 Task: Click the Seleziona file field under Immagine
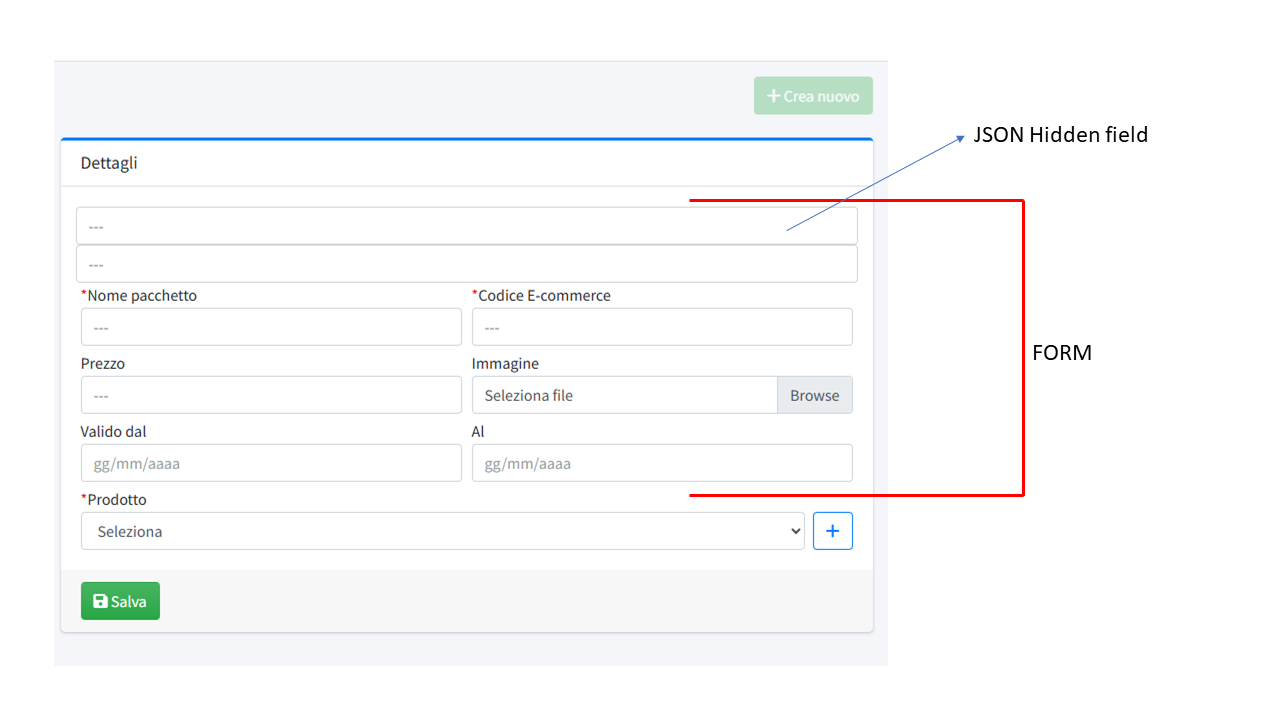[x=620, y=395]
